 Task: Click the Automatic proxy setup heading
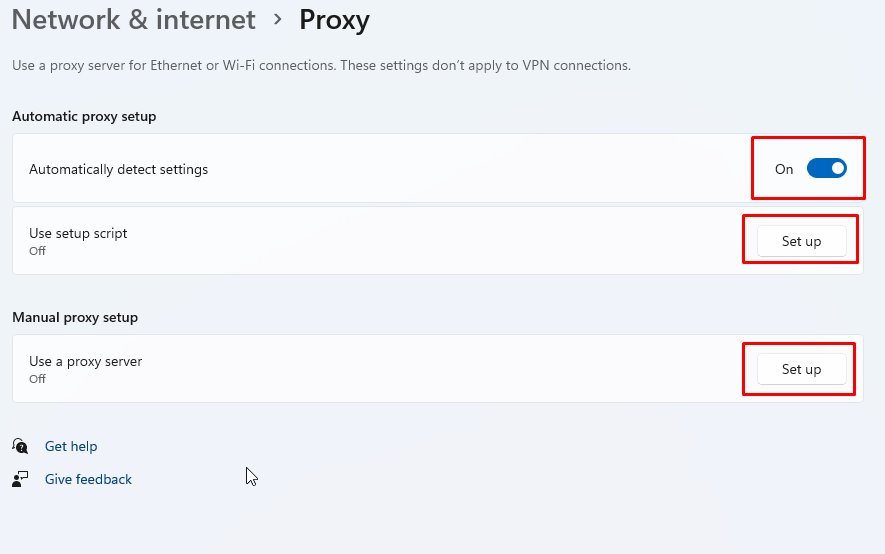point(84,116)
